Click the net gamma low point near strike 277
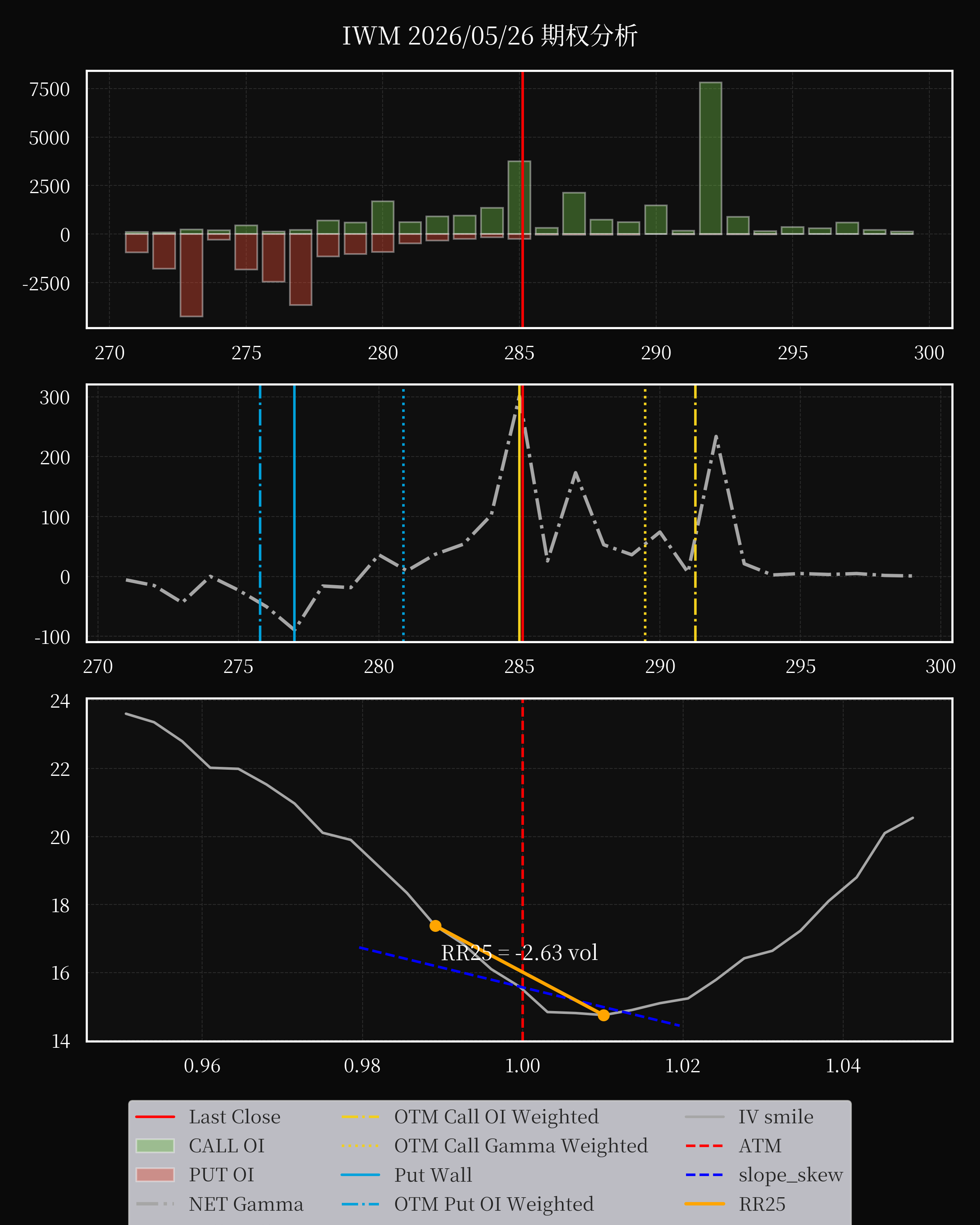This screenshot has height=1225, width=980. click(x=295, y=630)
